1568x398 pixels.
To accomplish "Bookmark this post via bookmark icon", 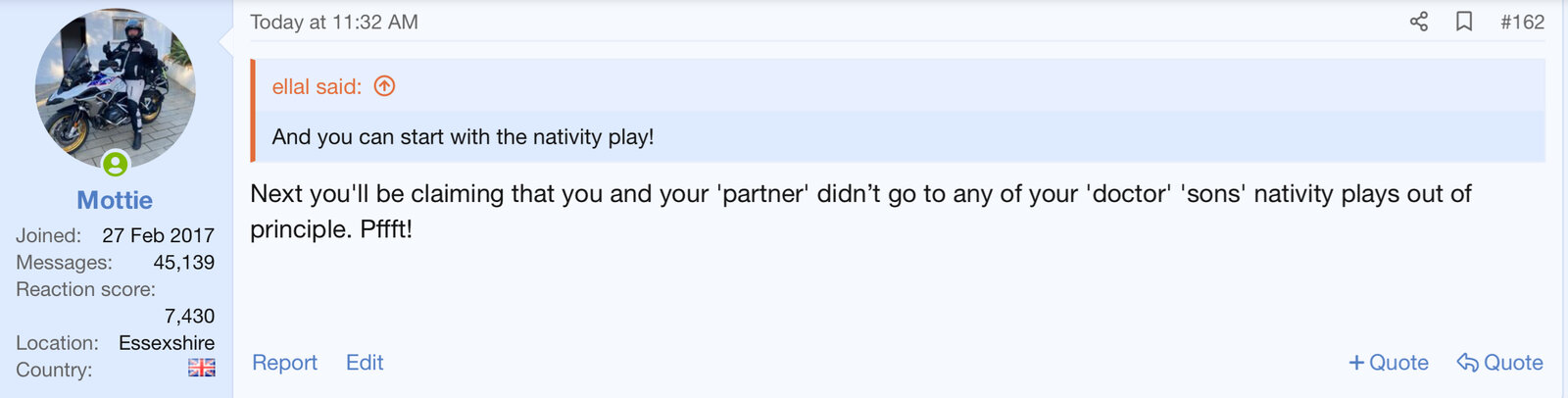I will coord(1464,22).
